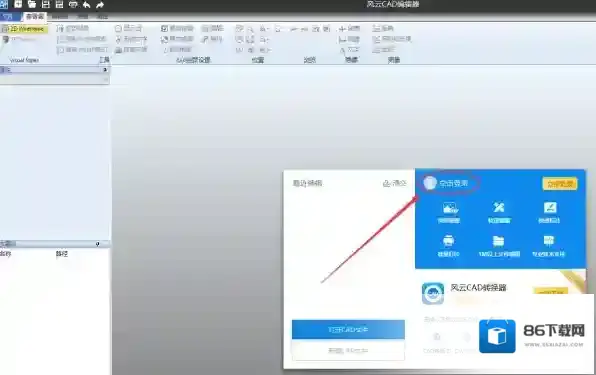Select the 3D visual style below 2D Wireframe
This screenshot has width=596, height=375.
point(19,39)
